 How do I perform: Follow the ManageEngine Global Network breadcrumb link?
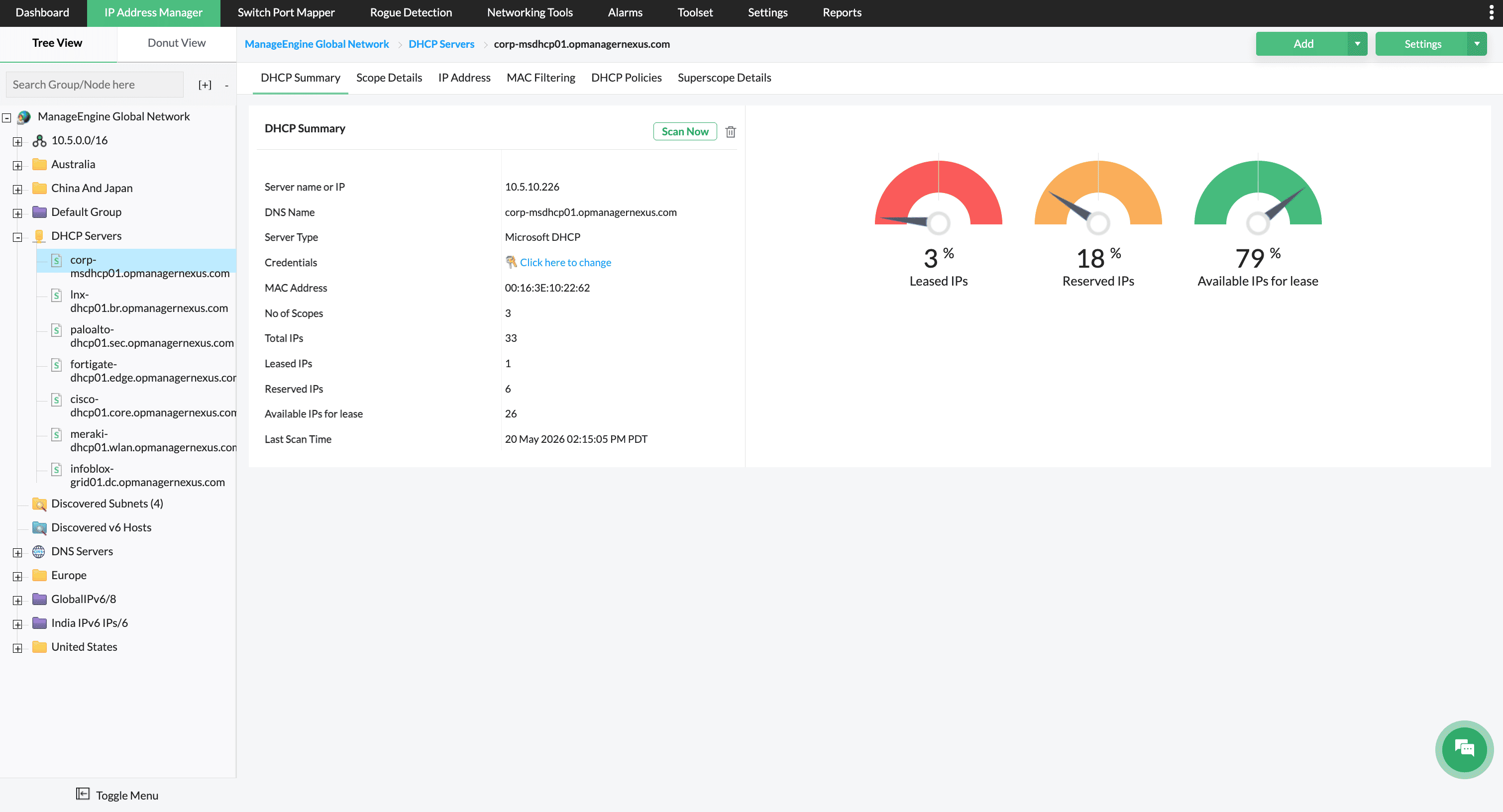pyautogui.click(x=316, y=44)
